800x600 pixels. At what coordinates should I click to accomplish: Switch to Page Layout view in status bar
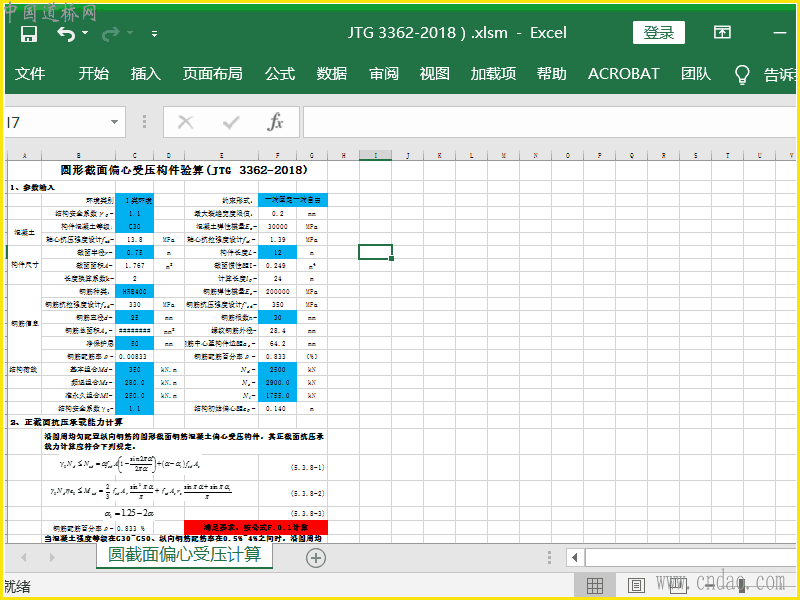[635, 585]
